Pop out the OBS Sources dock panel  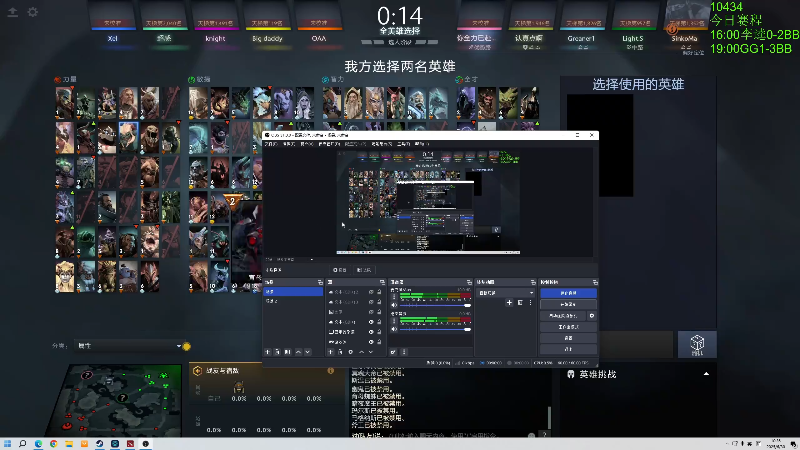point(383,282)
